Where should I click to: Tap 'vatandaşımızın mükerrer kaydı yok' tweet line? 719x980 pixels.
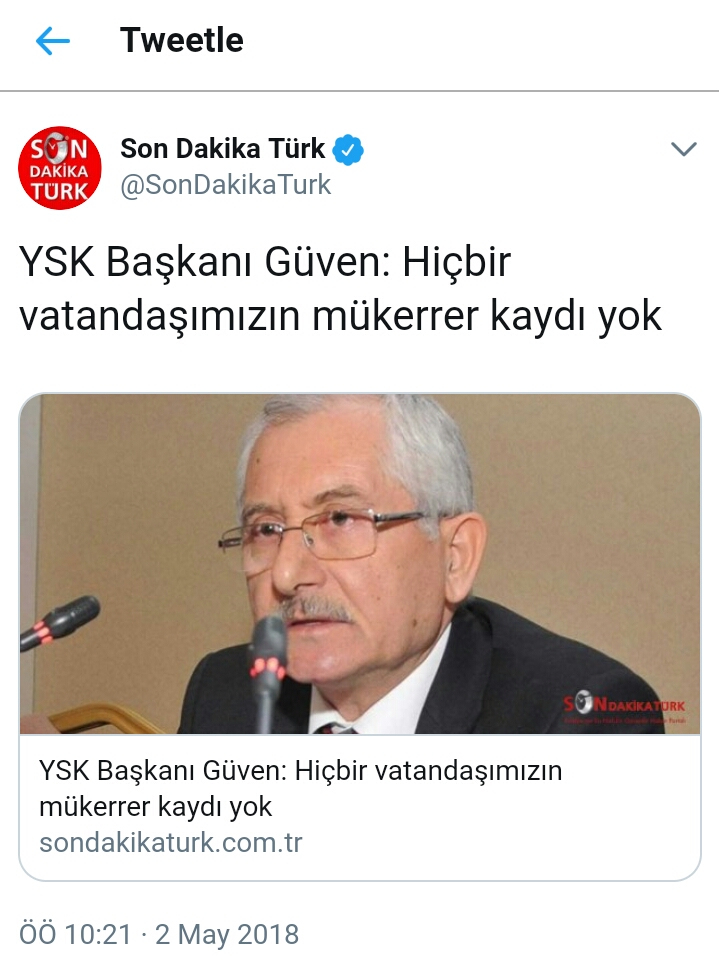(x=340, y=316)
